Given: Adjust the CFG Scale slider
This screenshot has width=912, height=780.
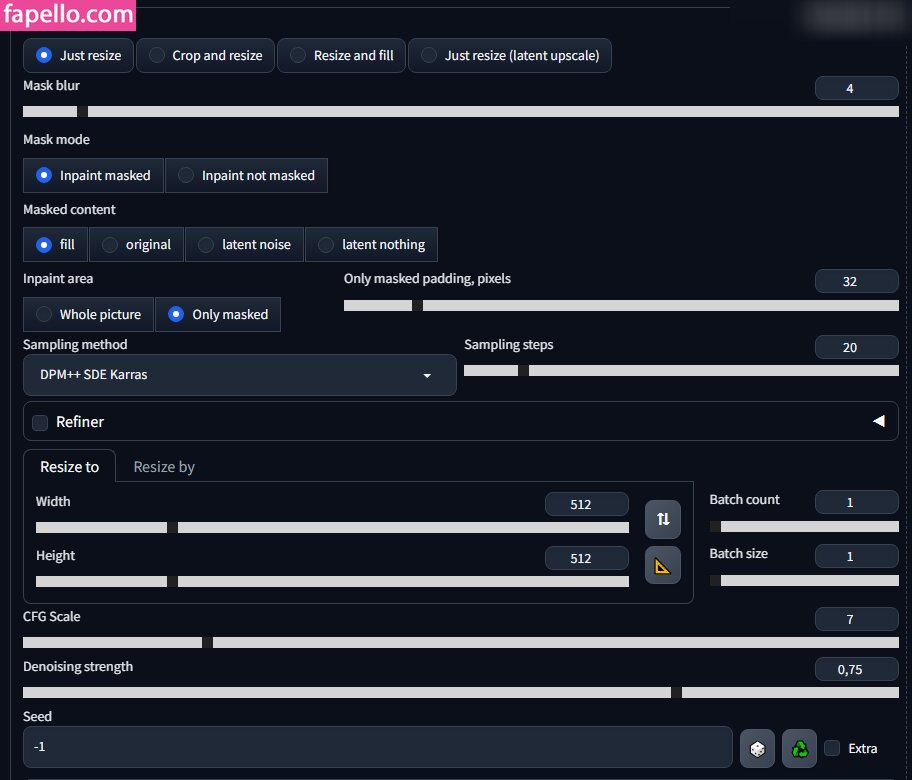Looking at the screenshot, I should (207, 642).
